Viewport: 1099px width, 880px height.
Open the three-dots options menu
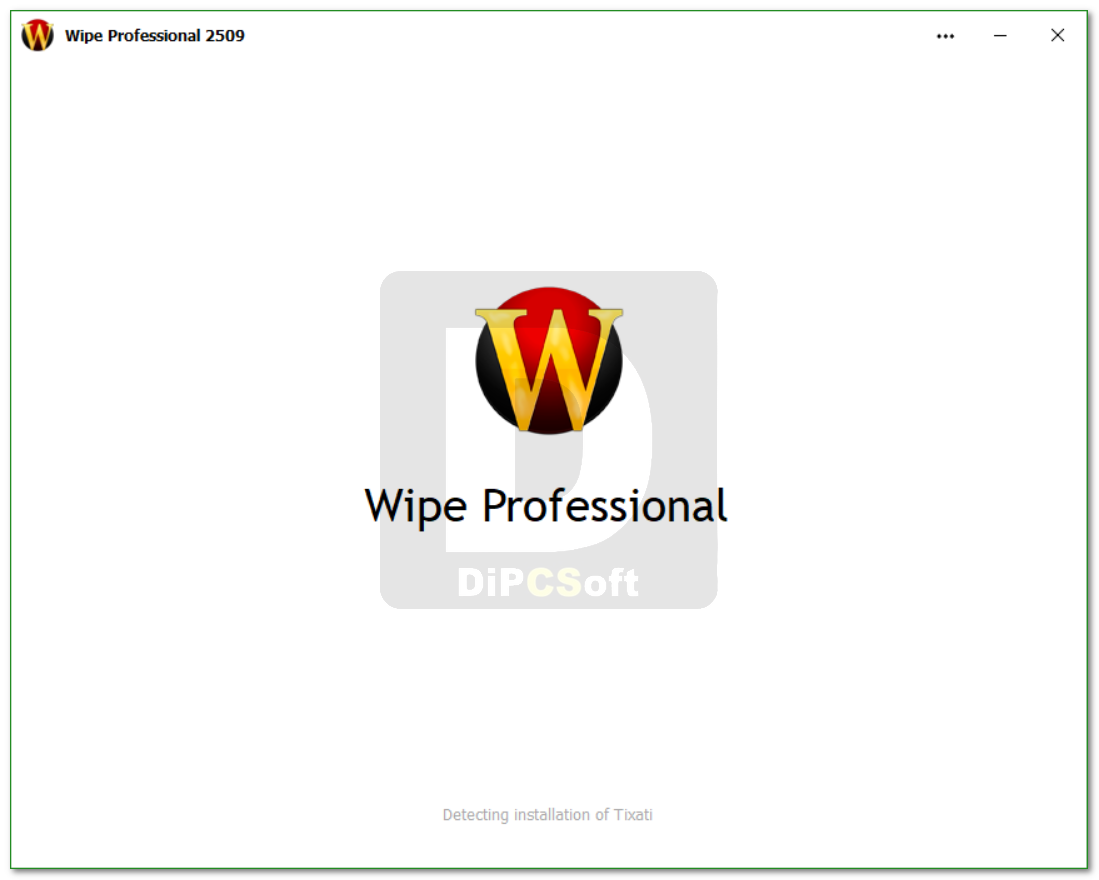click(945, 36)
